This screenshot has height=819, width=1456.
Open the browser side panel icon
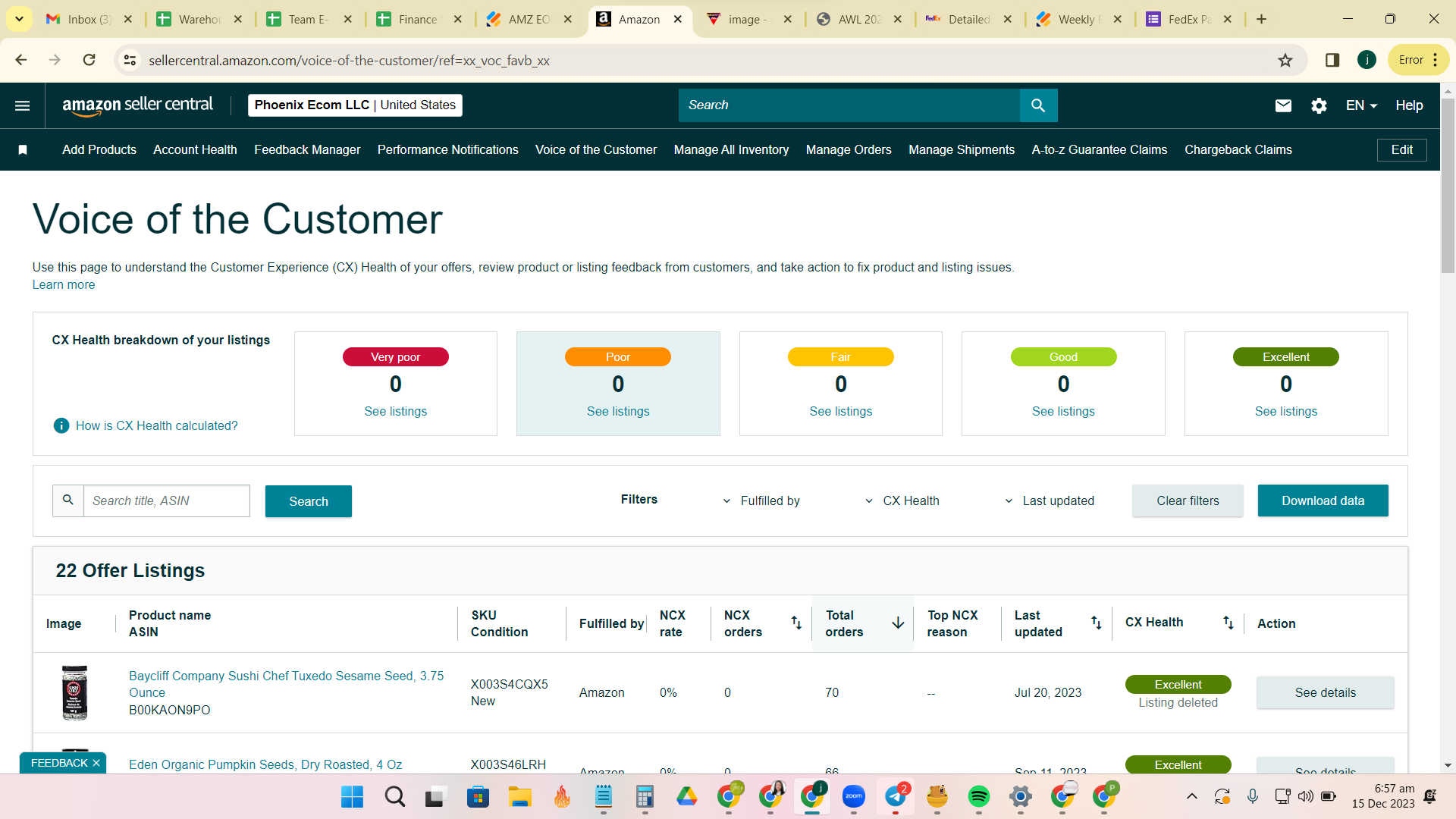point(1332,60)
